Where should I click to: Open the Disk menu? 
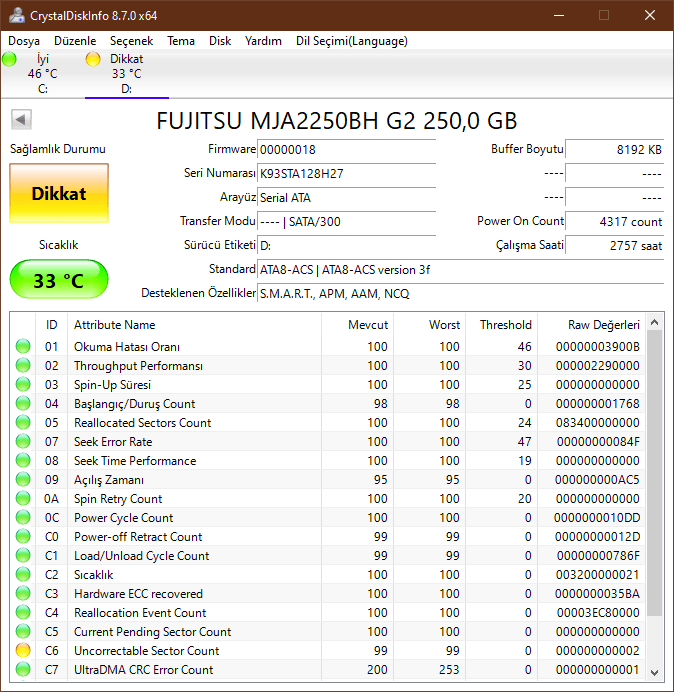[220, 41]
